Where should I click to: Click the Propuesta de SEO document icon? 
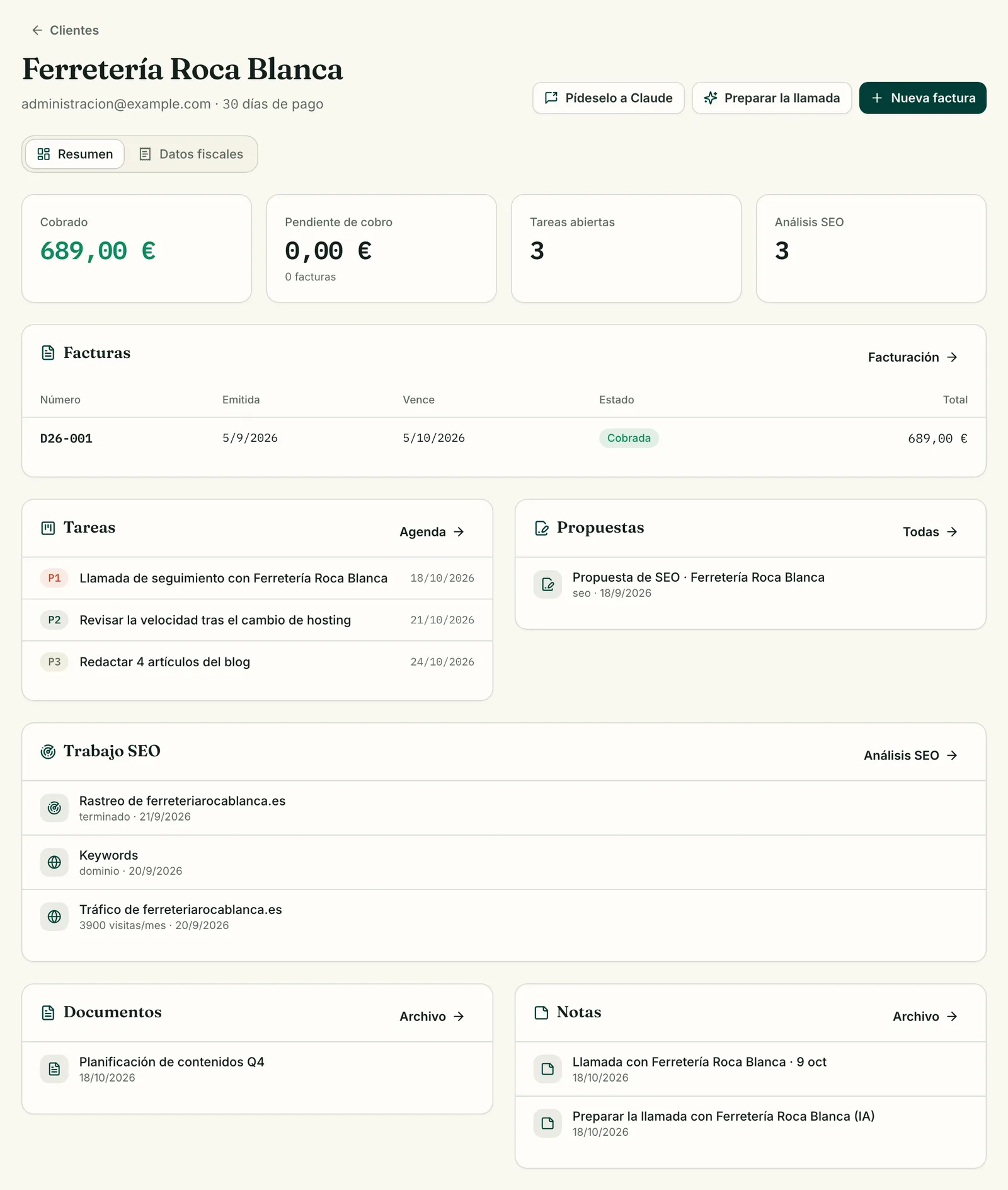tap(547, 584)
